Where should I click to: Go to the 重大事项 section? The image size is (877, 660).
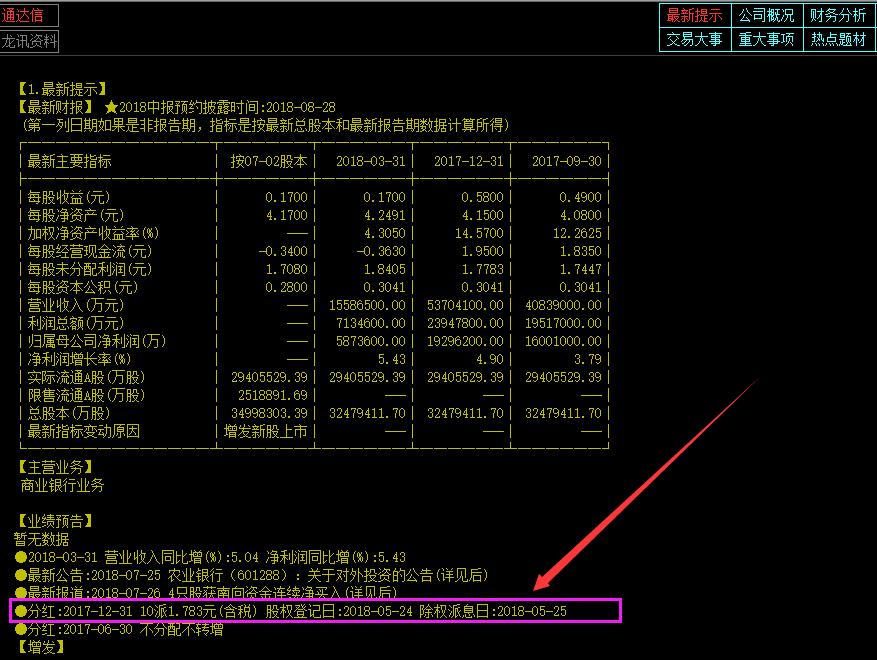point(767,39)
